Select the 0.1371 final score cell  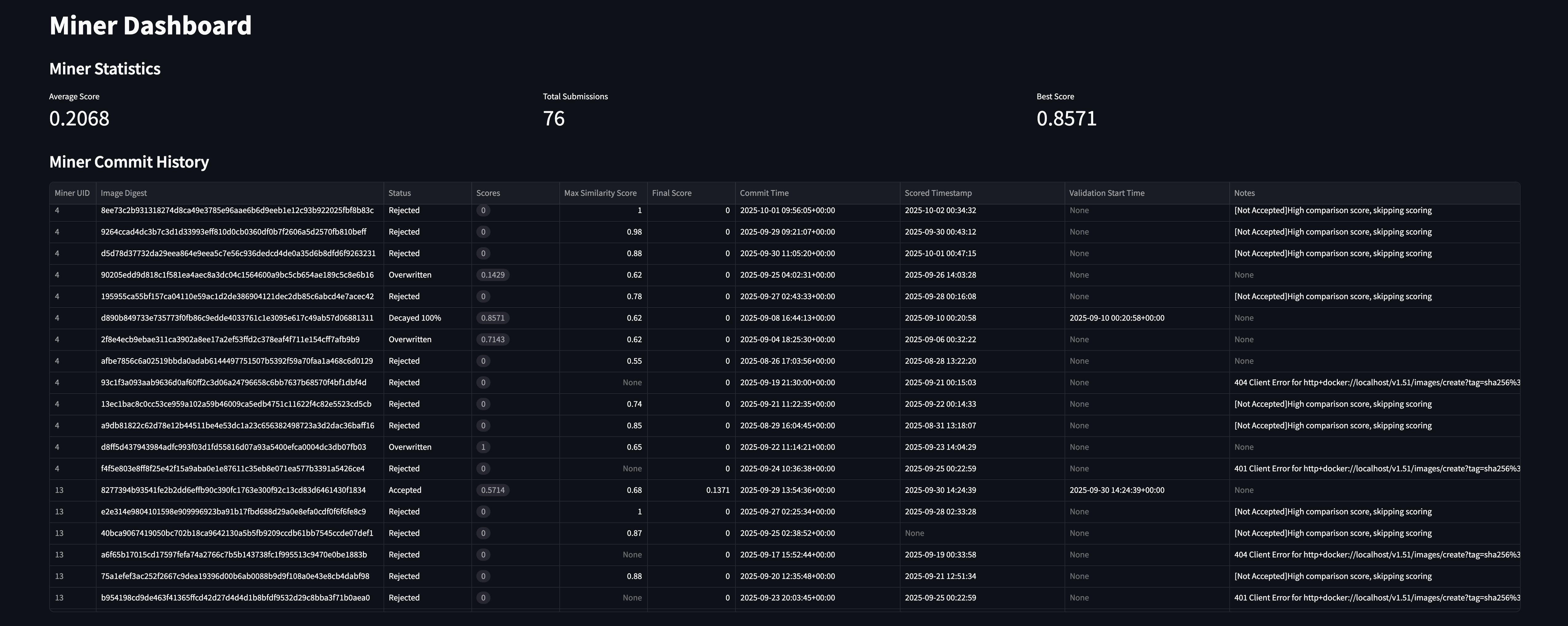[717, 490]
